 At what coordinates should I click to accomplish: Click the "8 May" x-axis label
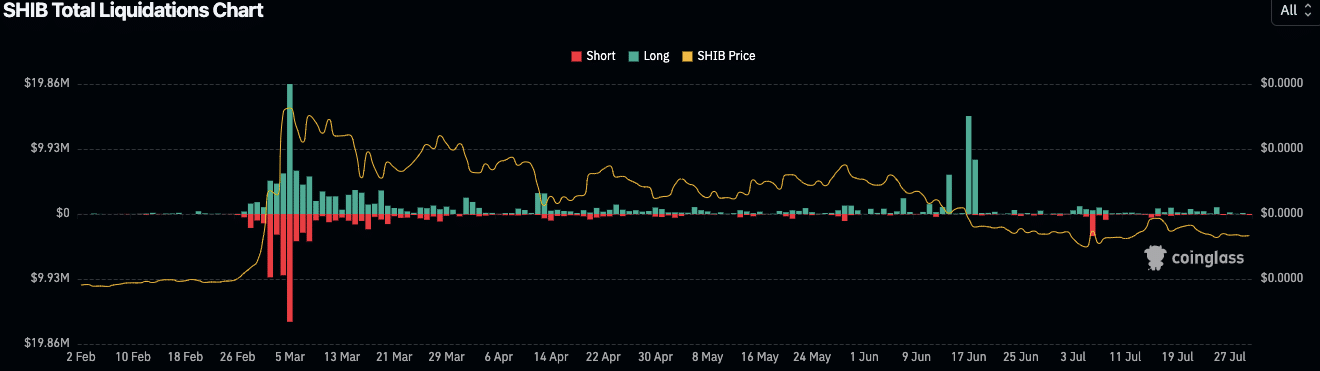tap(707, 356)
